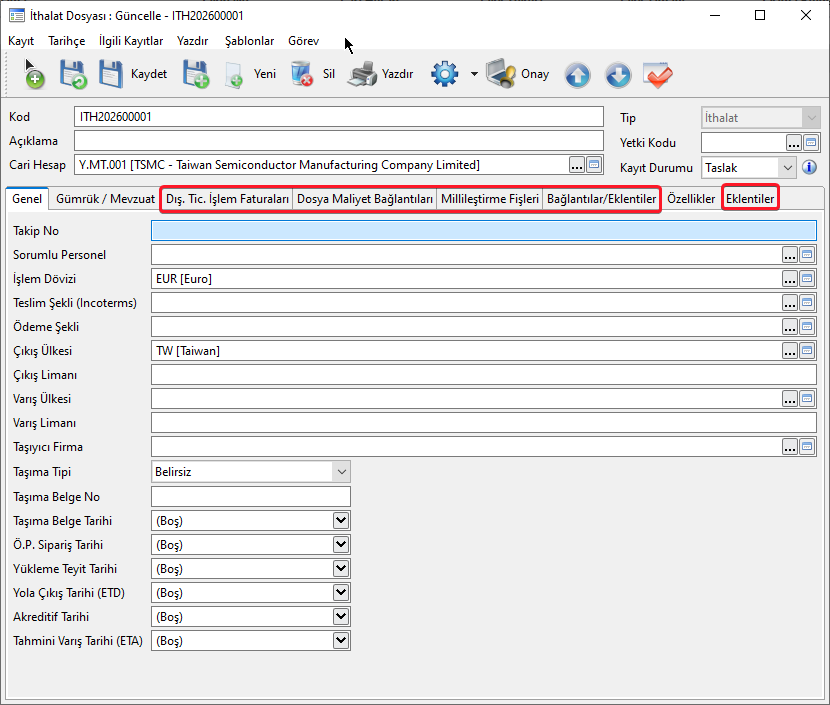Click the Kayıt Durumu info icon
The height and width of the screenshot is (705, 830).
coord(810,167)
